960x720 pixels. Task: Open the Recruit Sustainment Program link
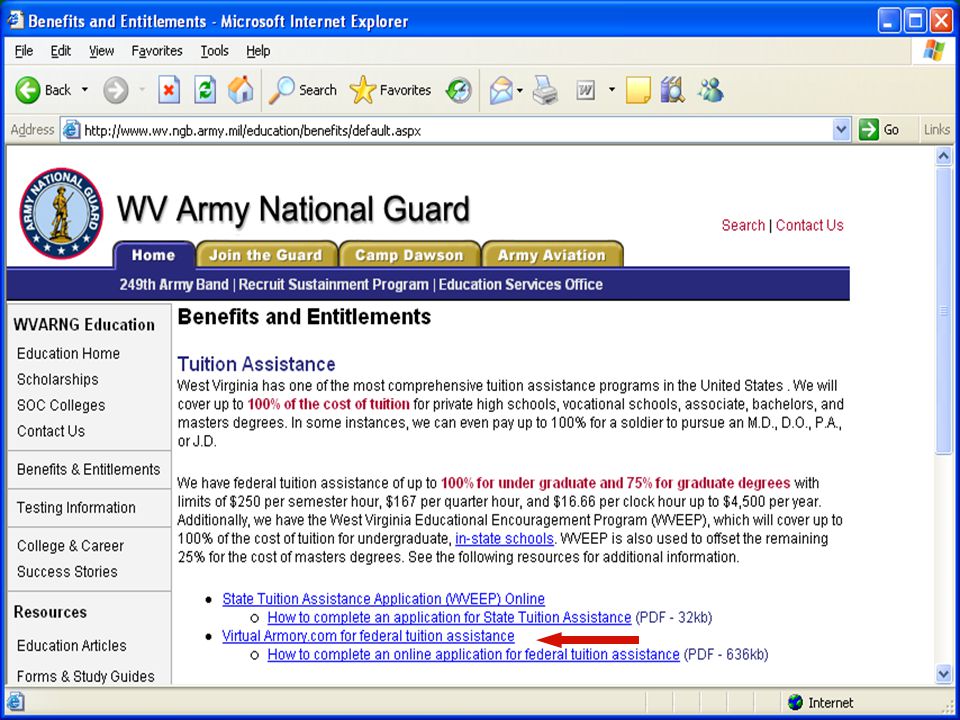point(334,285)
